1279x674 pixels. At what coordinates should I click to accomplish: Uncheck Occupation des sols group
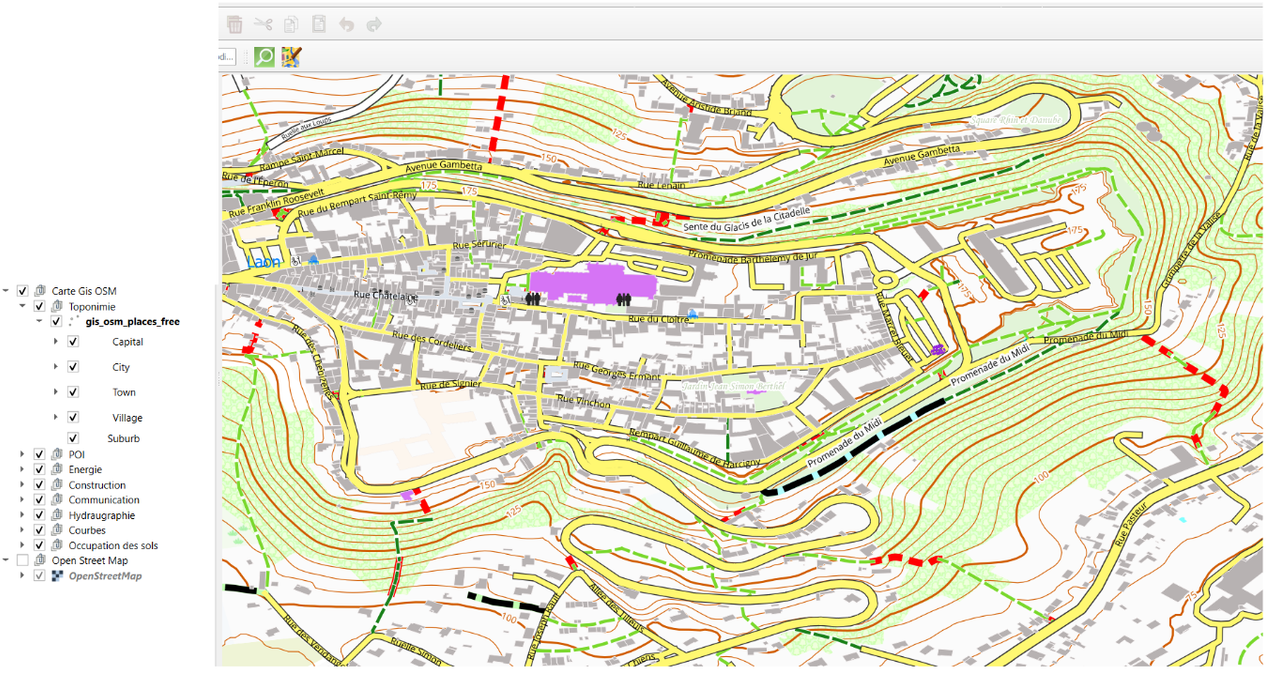pyautogui.click(x=39, y=546)
